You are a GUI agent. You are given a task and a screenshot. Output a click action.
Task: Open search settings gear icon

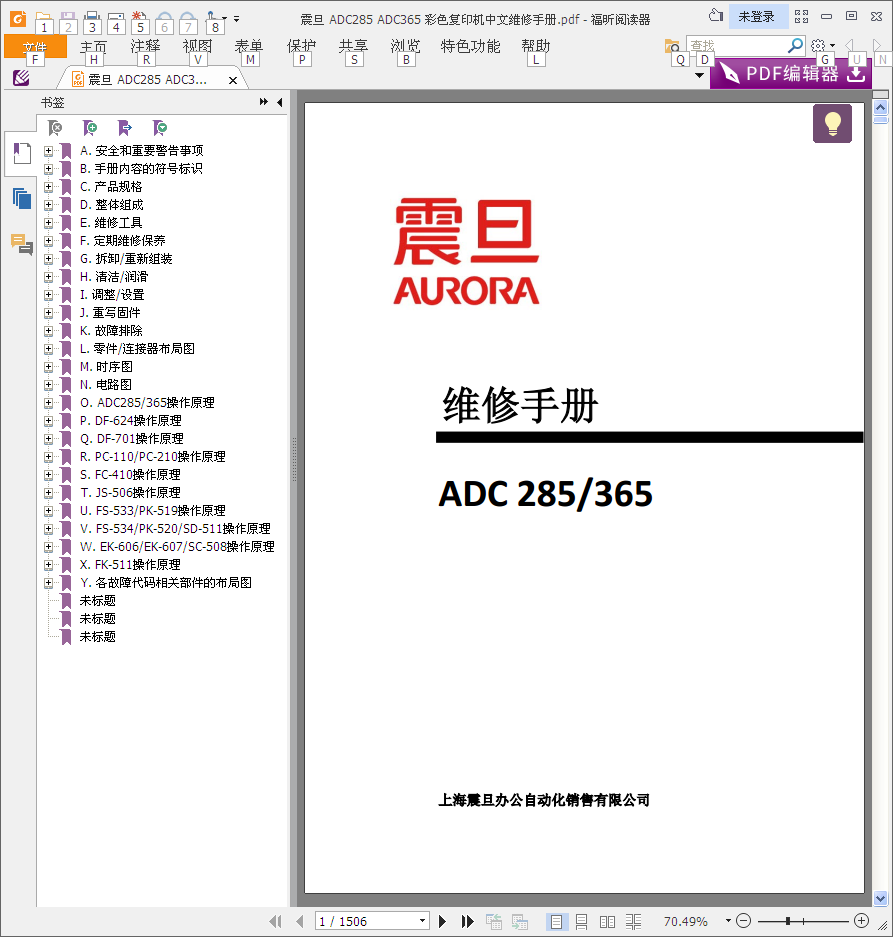point(818,45)
